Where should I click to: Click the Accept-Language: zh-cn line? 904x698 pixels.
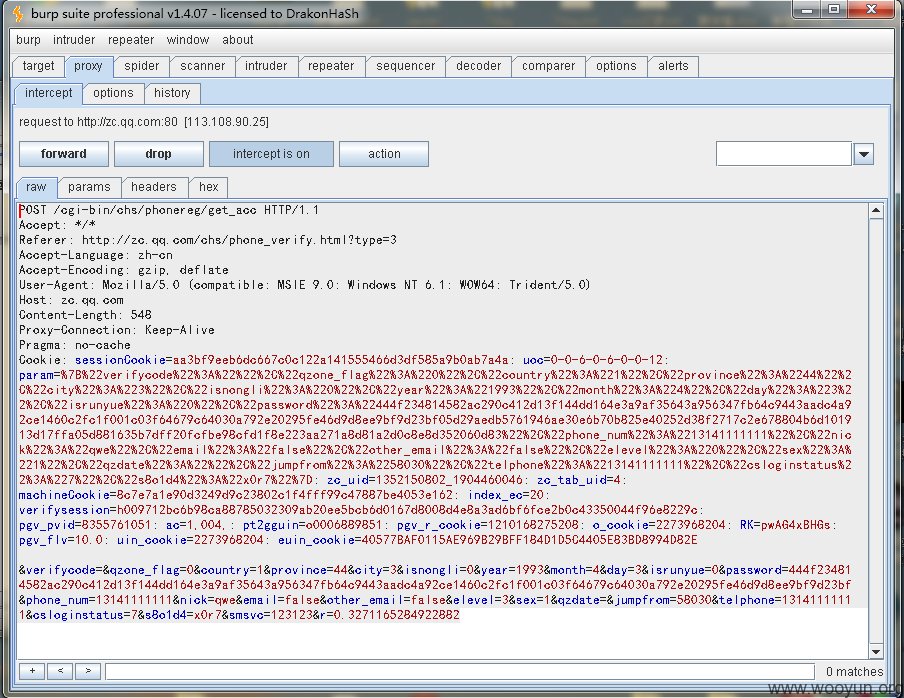pos(96,255)
